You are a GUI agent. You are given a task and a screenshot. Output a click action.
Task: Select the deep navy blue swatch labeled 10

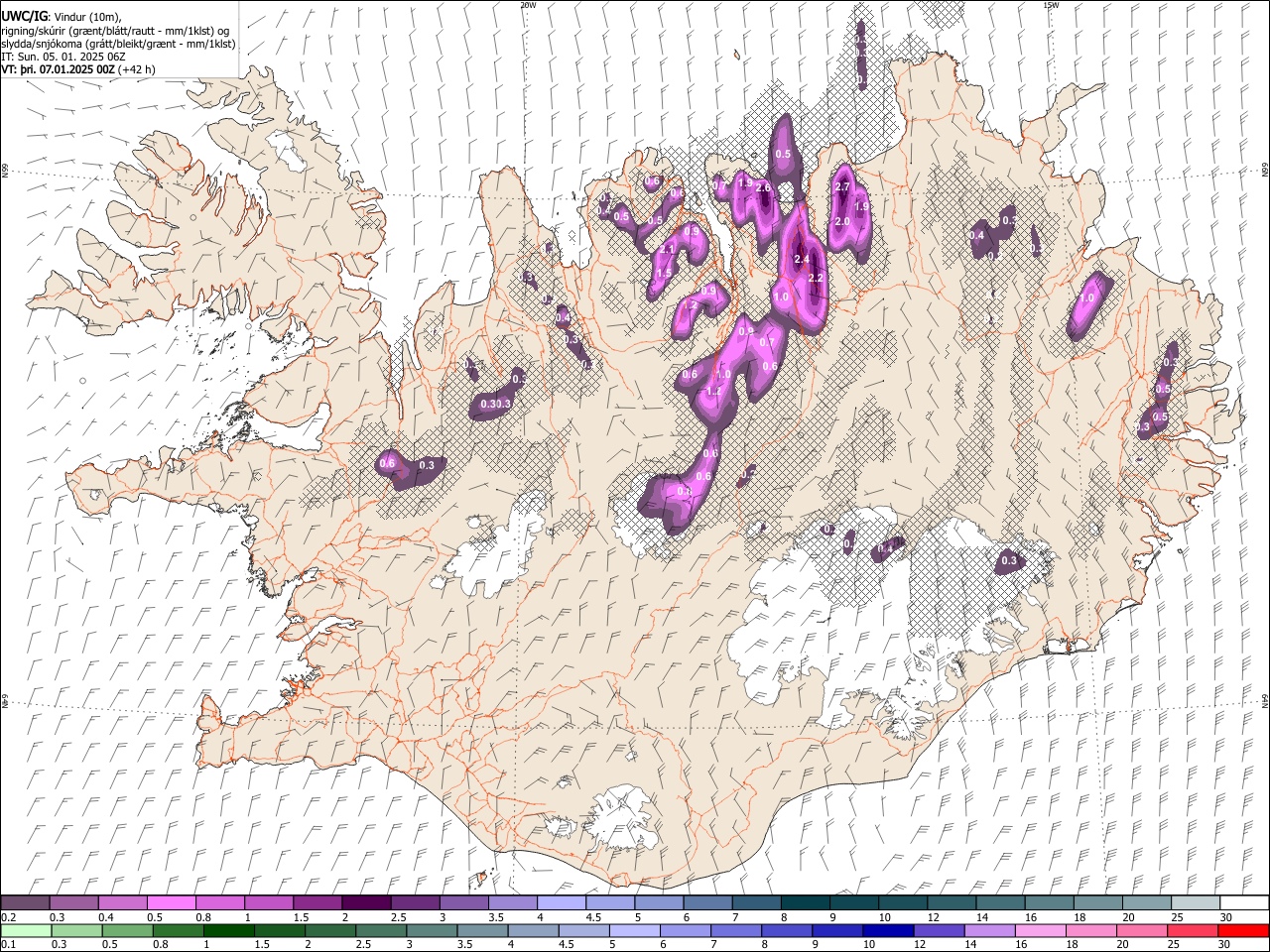click(x=889, y=930)
